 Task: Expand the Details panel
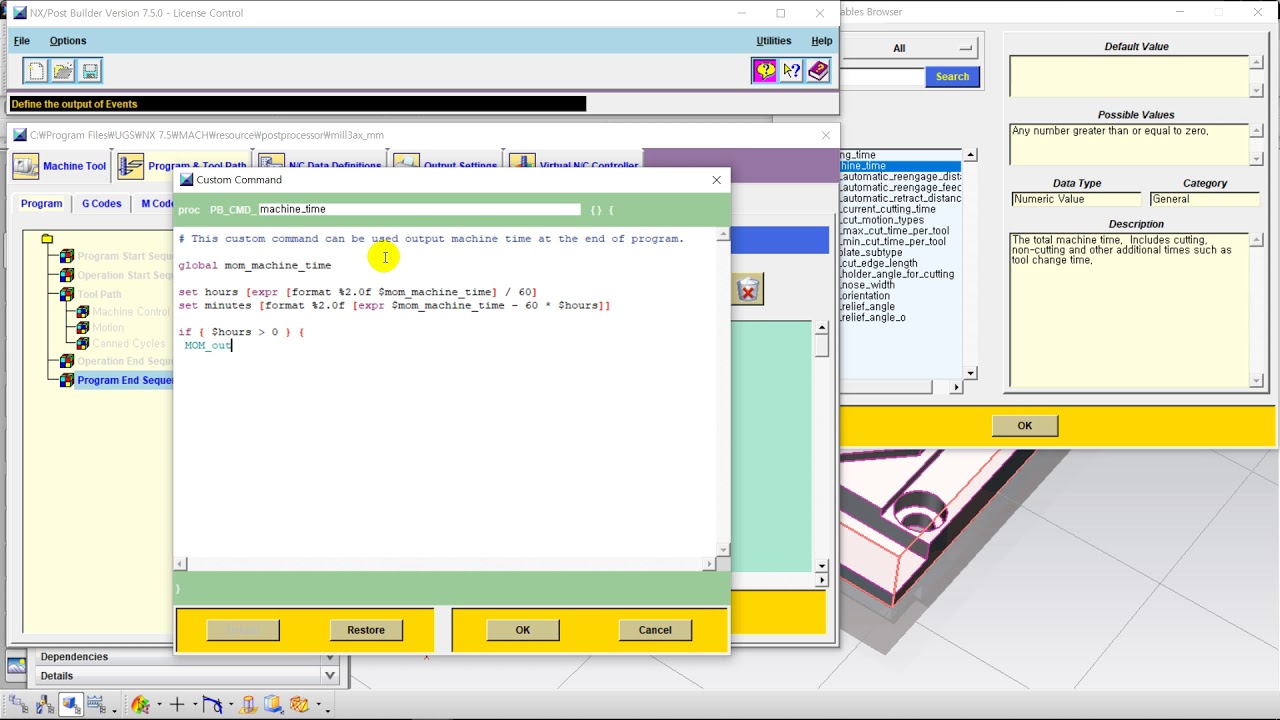330,676
